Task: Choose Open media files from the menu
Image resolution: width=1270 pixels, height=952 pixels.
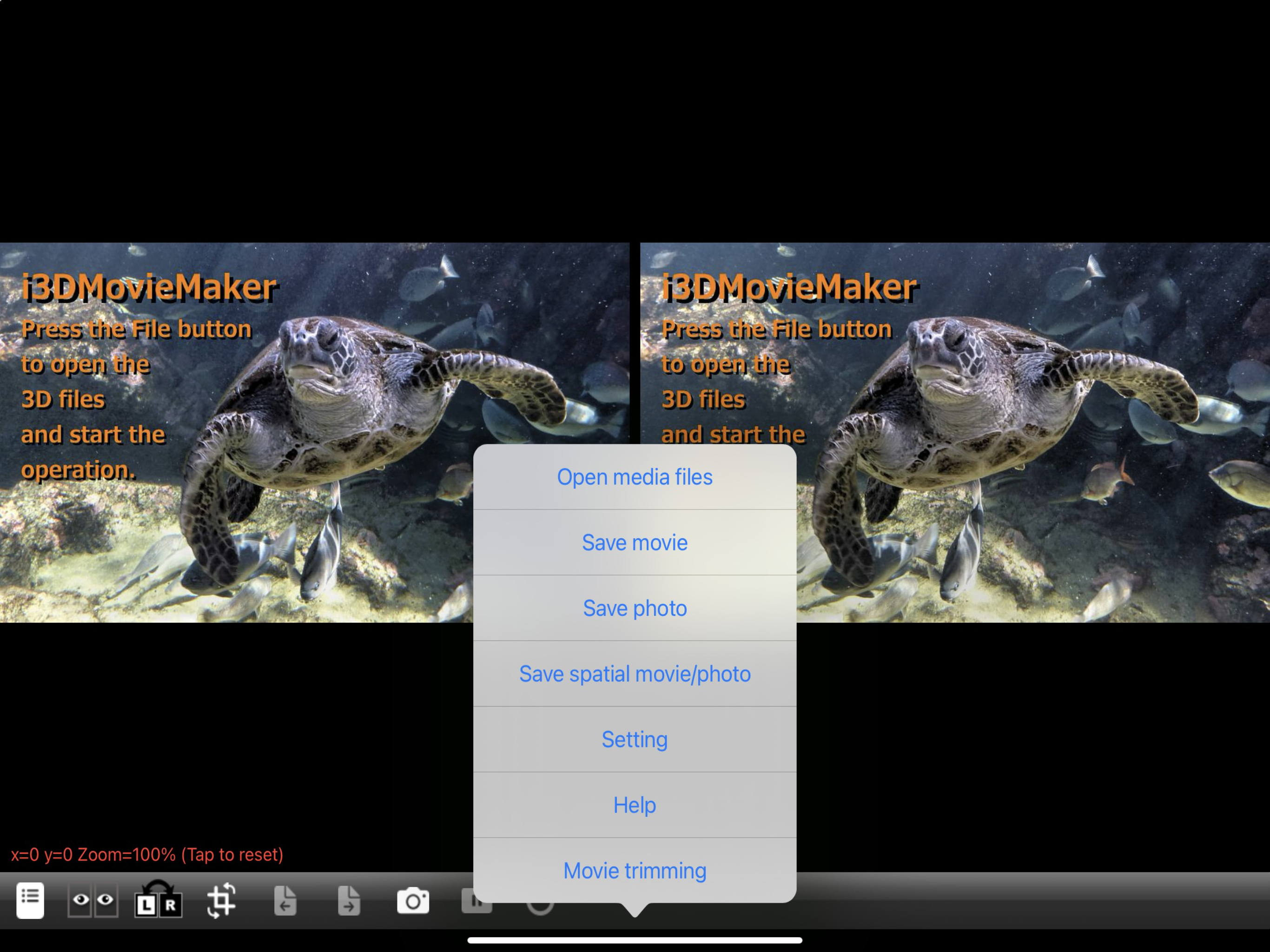Action: [635, 477]
